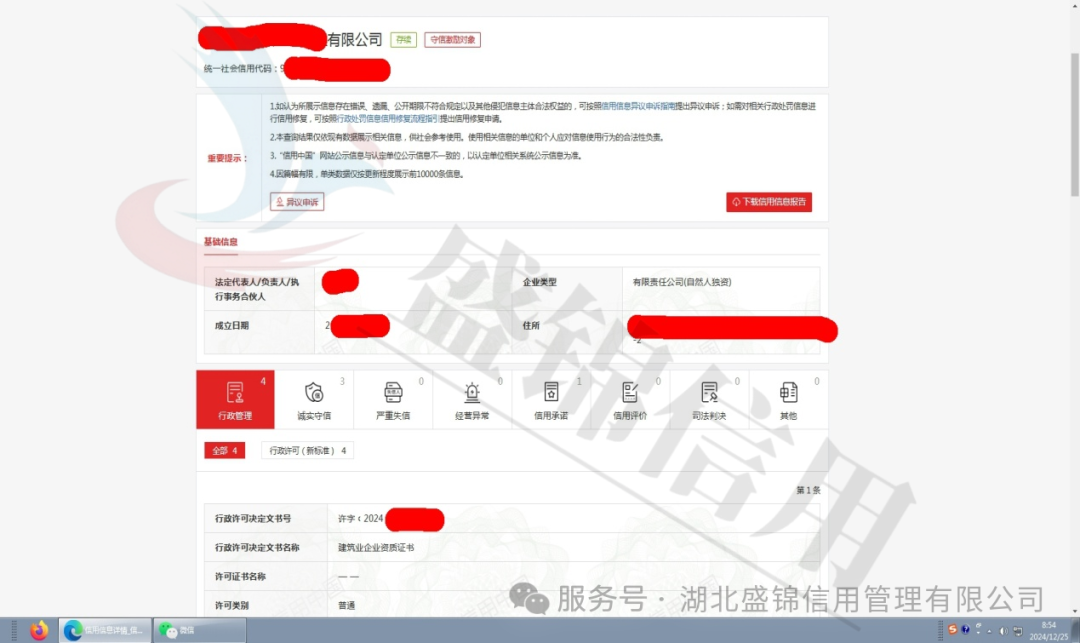Open the taskbar clock showing 2024/12/25
This screenshot has height=643, width=1080.
click(1048, 631)
